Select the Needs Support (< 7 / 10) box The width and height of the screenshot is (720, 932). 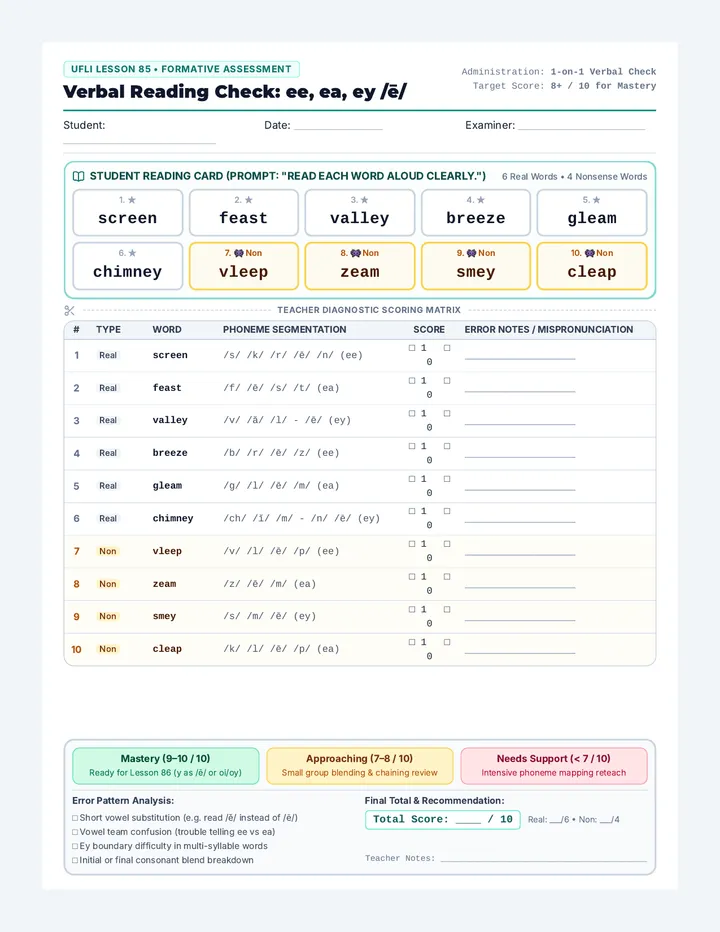coord(554,766)
